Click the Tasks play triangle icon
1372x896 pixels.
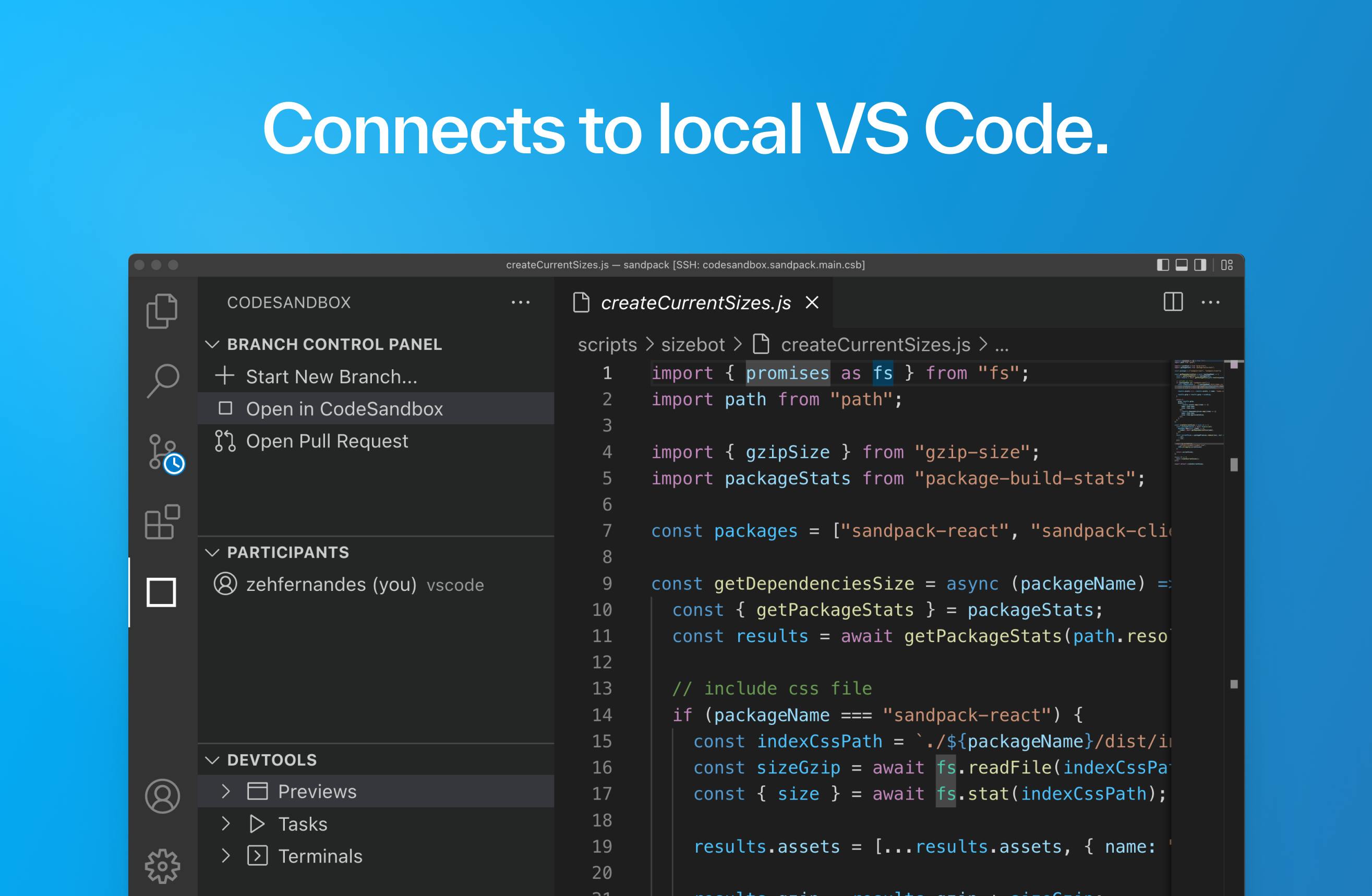(x=257, y=824)
